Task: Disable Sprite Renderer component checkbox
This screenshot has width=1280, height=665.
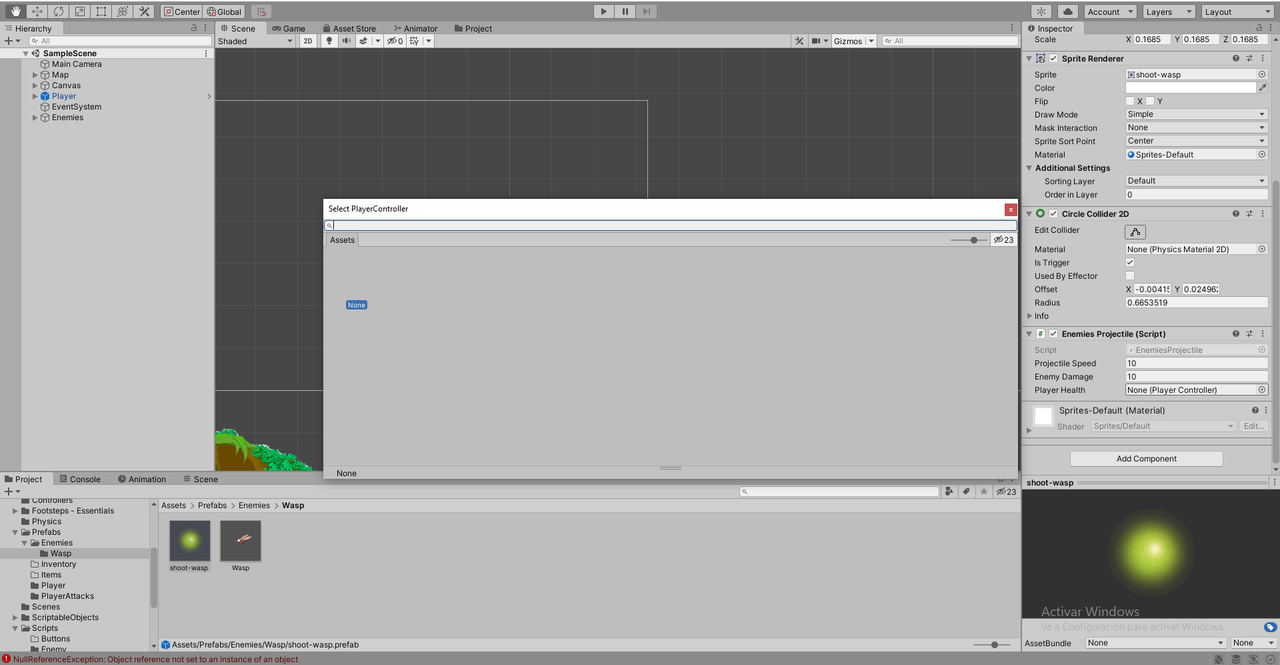Action: (1053, 59)
